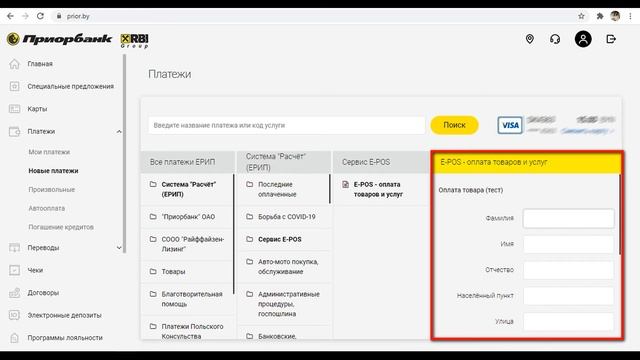
Task: Click the Фамилия input field
Action: pos(568,218)
